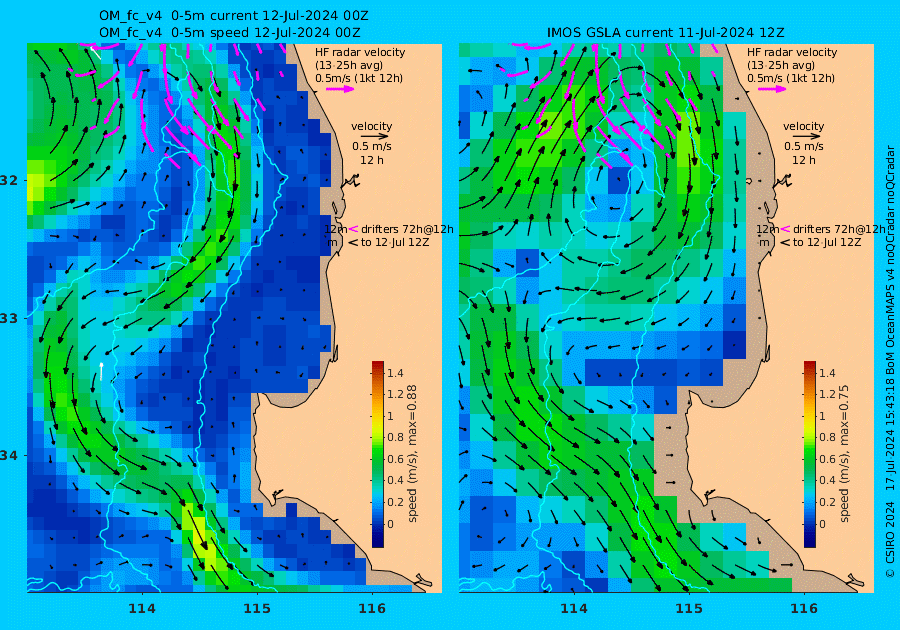Click the dark blue eddy center cell on right map
The image size is (900, 630).
click(618, 180)
